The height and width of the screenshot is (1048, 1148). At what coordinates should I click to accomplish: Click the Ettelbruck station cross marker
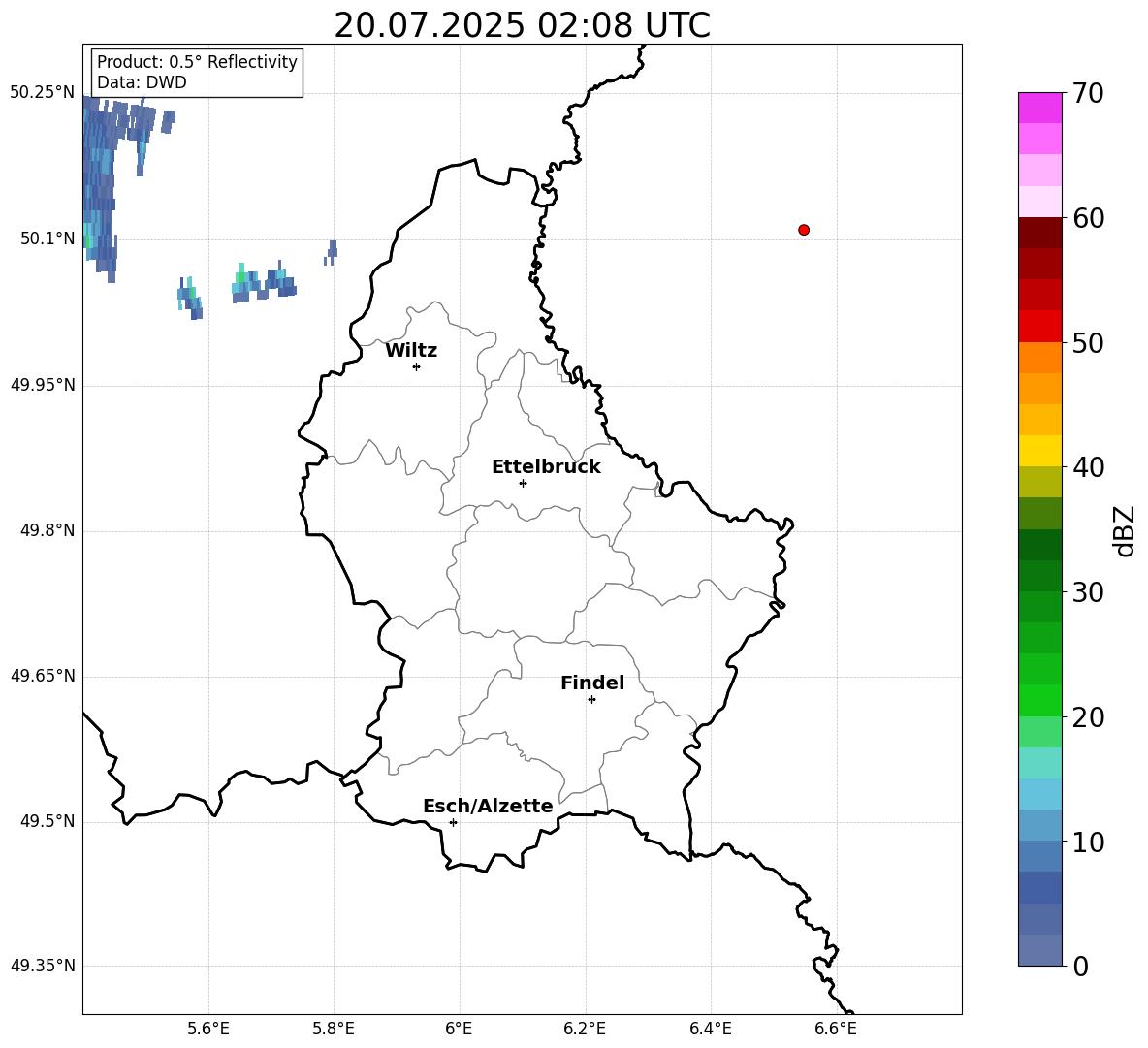523,483
